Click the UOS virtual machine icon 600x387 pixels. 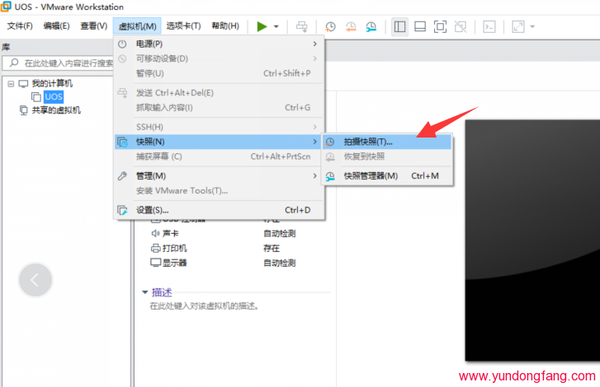[x=36, y=97]
